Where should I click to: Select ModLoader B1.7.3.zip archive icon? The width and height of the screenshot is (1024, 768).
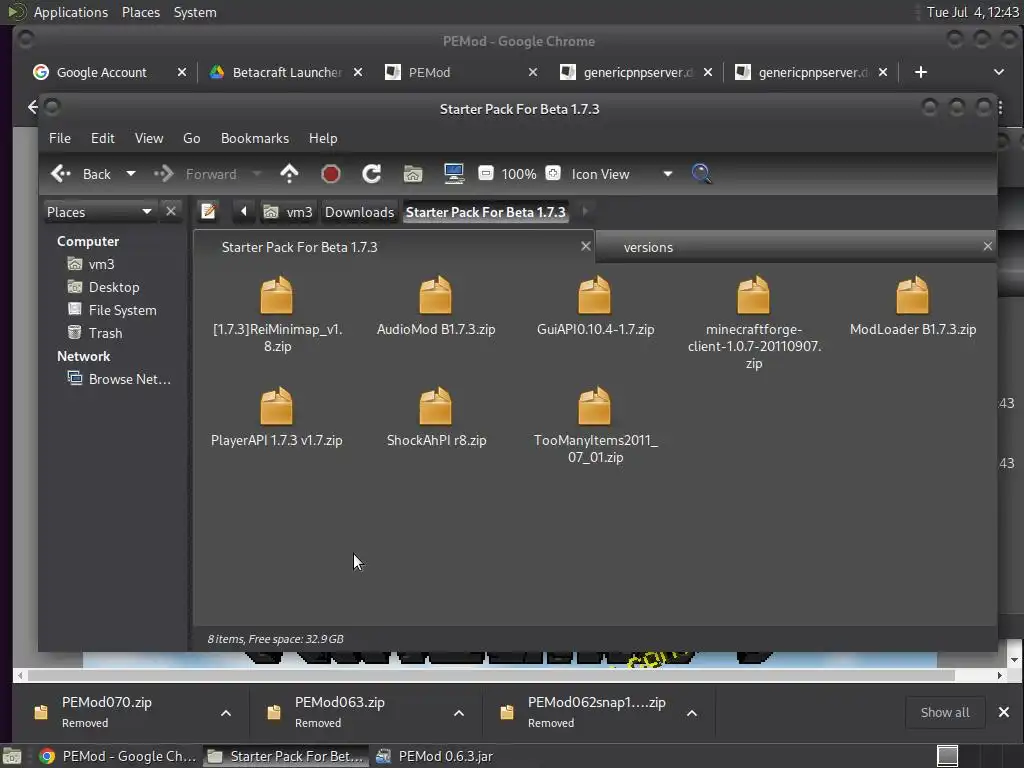(912, 295)
